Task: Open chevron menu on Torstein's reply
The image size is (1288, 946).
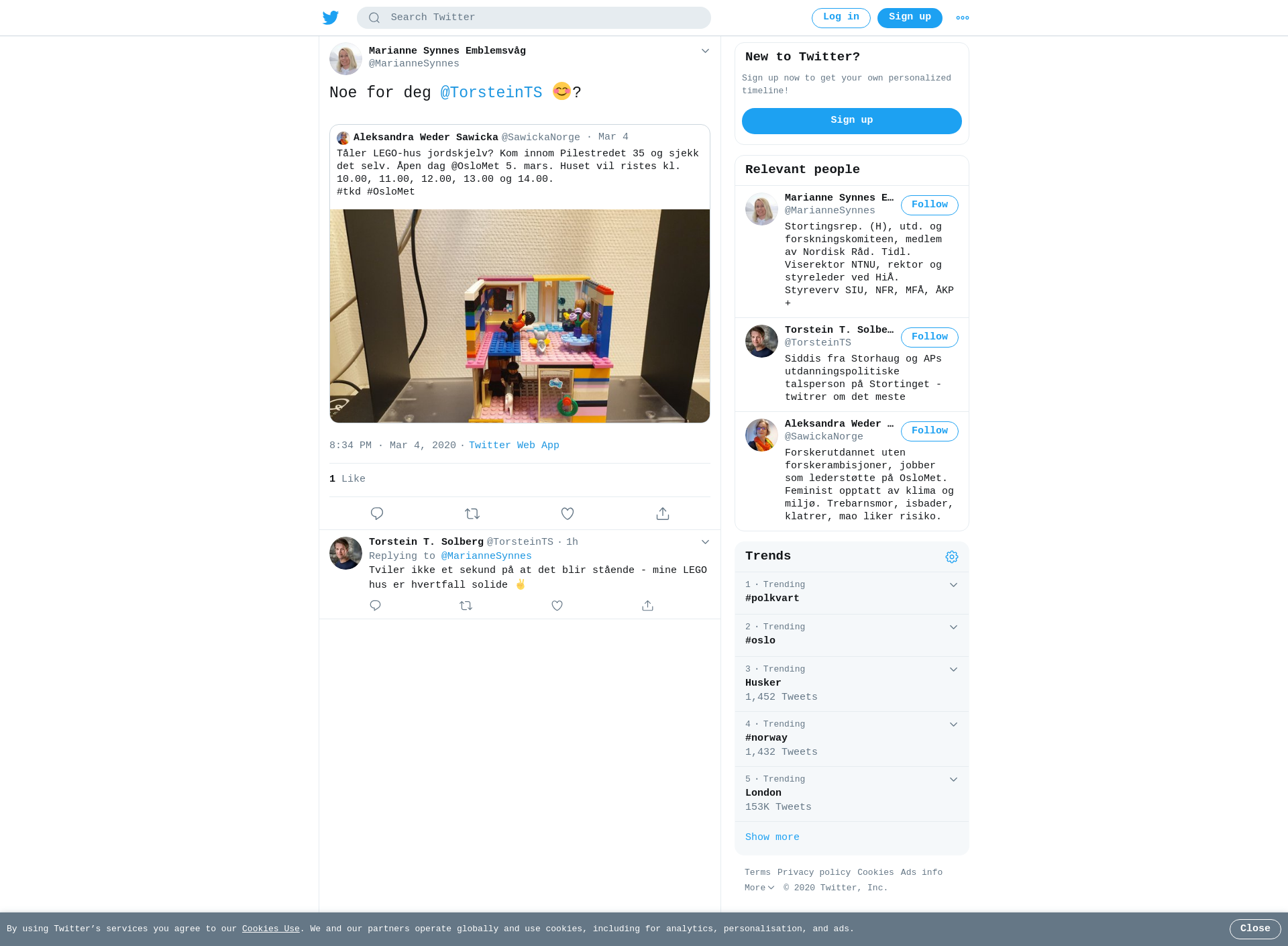Action: pos(705,542)
